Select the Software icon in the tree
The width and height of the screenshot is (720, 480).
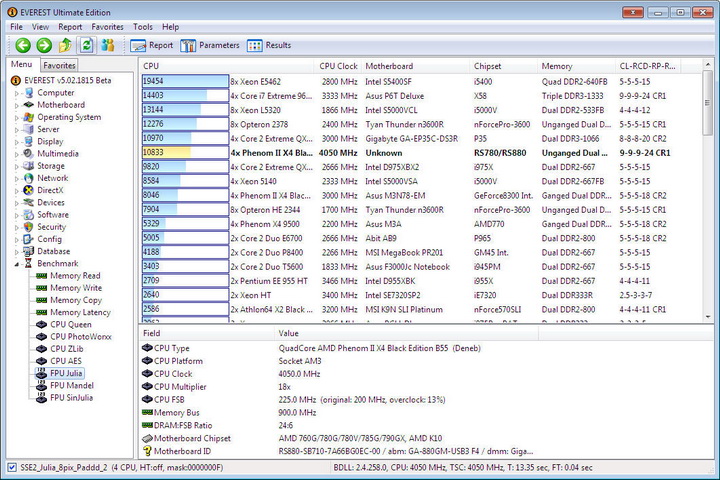point(29,215)
